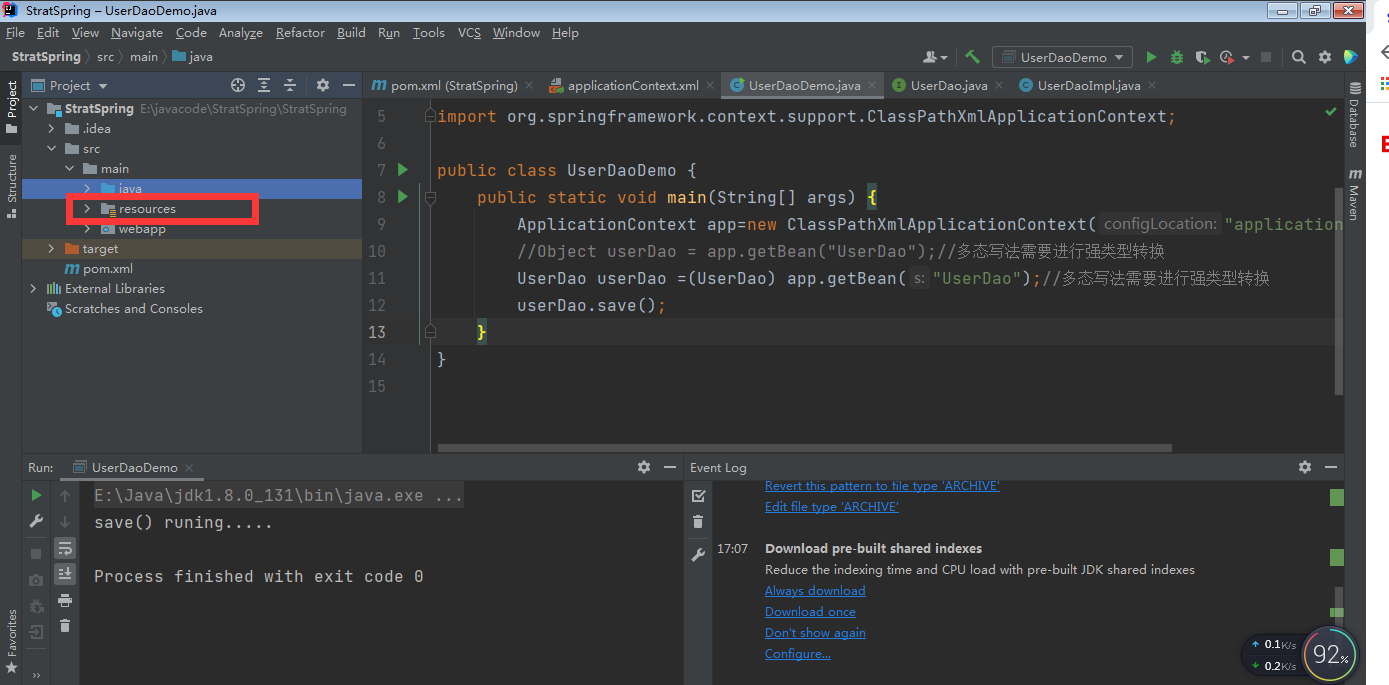This screenshot has width=1389, height=685.
Task: Rerun UserDaoDemo in the Run panel
Action: point(36,495)
